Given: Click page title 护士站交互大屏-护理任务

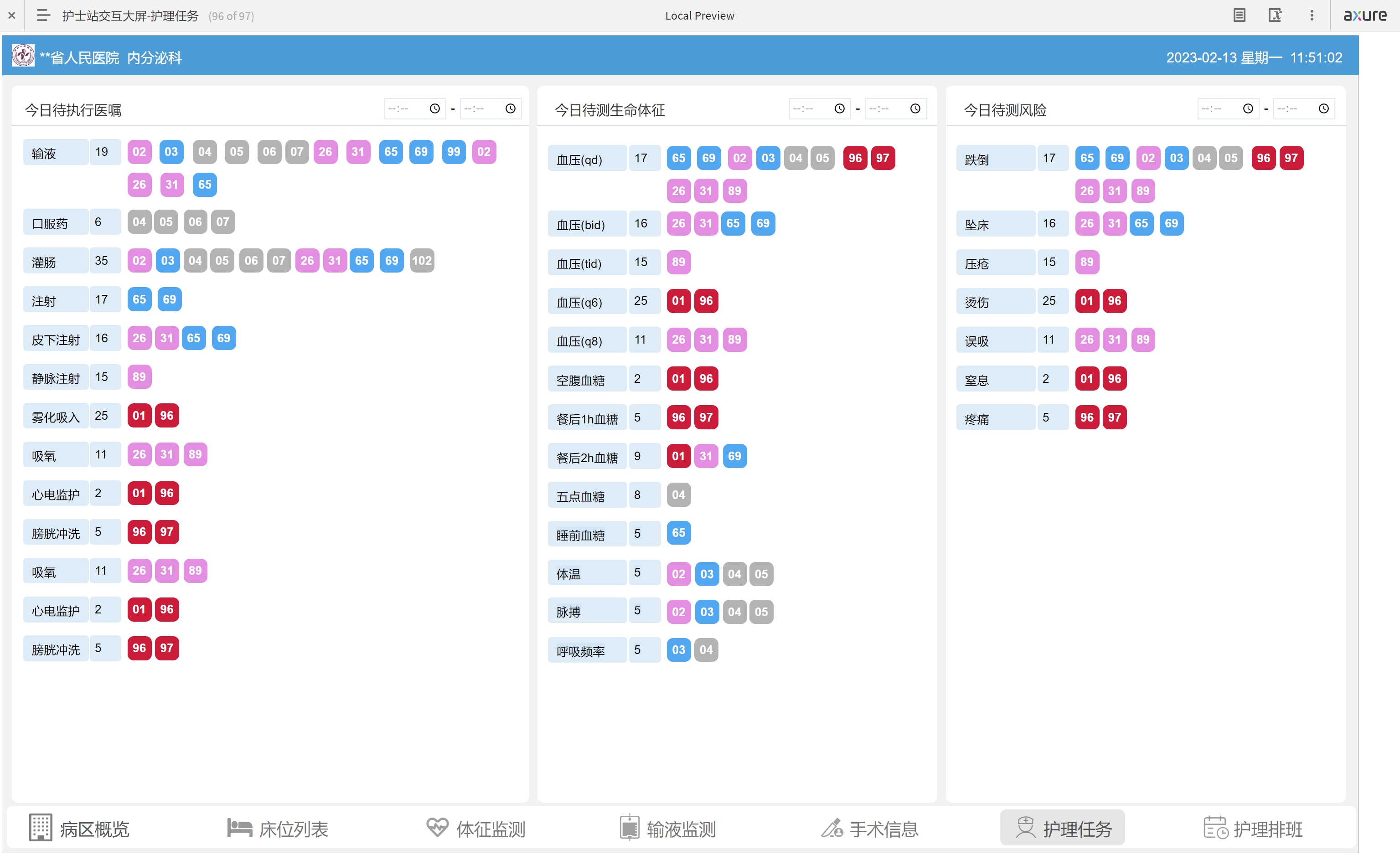Looking at the screenshot, I should [x=130, y=15].
